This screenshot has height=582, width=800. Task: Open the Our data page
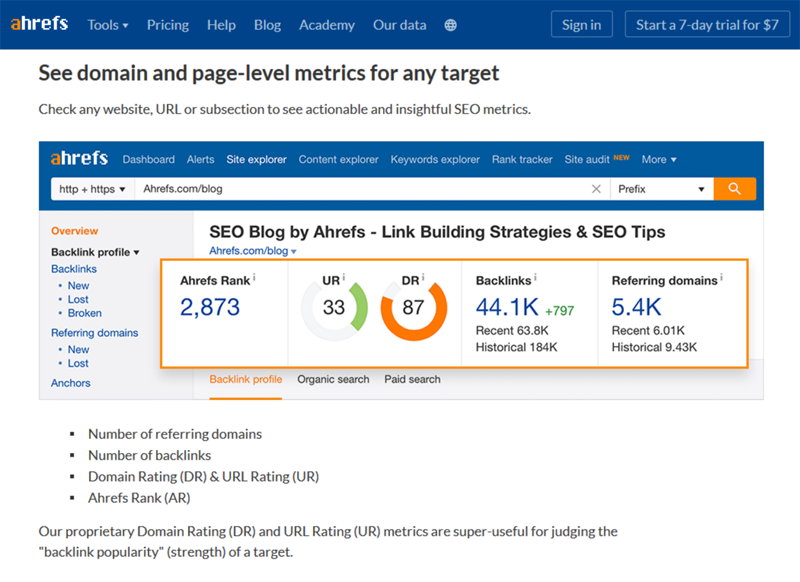coord(399,25)
